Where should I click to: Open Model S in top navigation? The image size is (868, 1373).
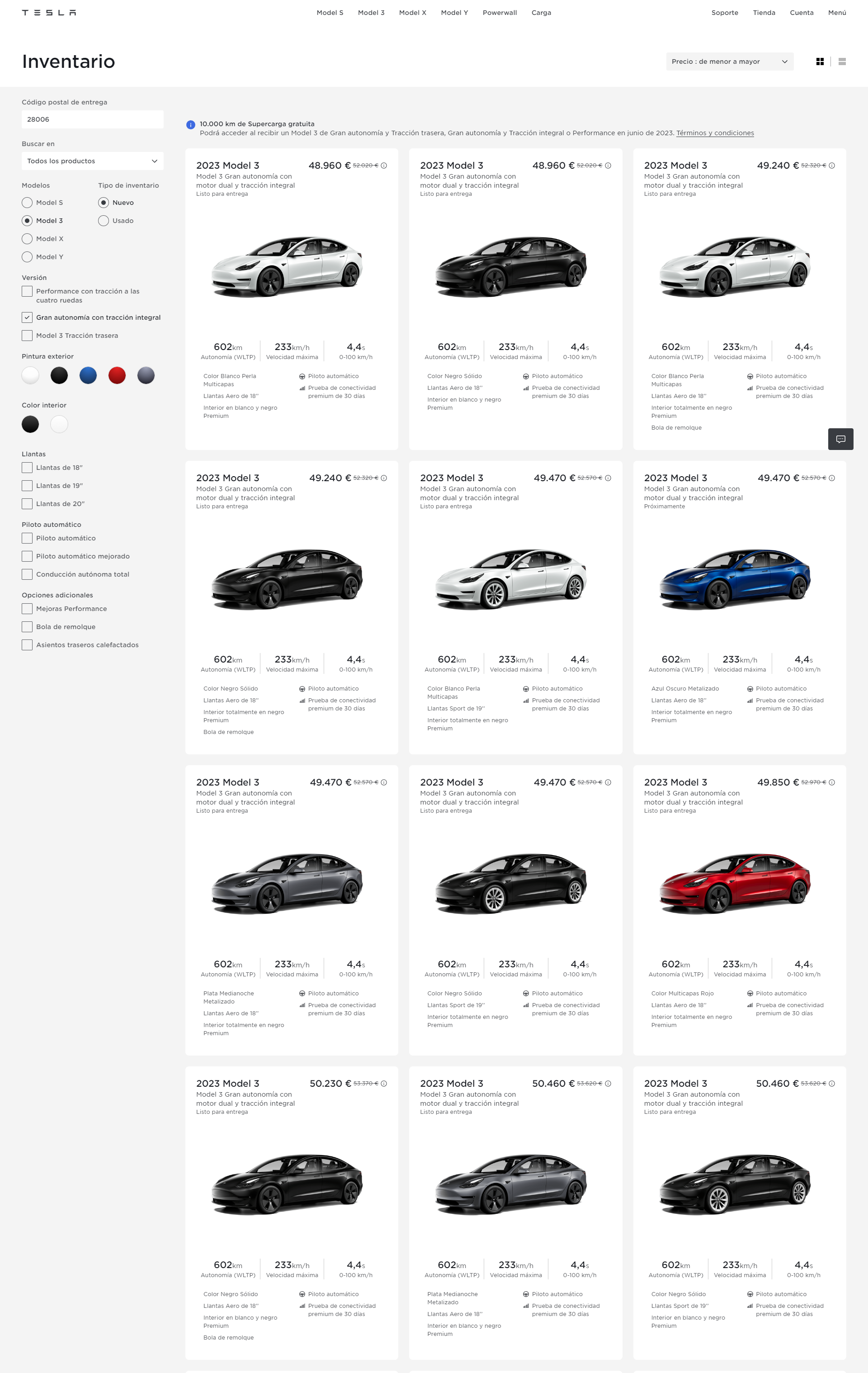pos(330,13)
